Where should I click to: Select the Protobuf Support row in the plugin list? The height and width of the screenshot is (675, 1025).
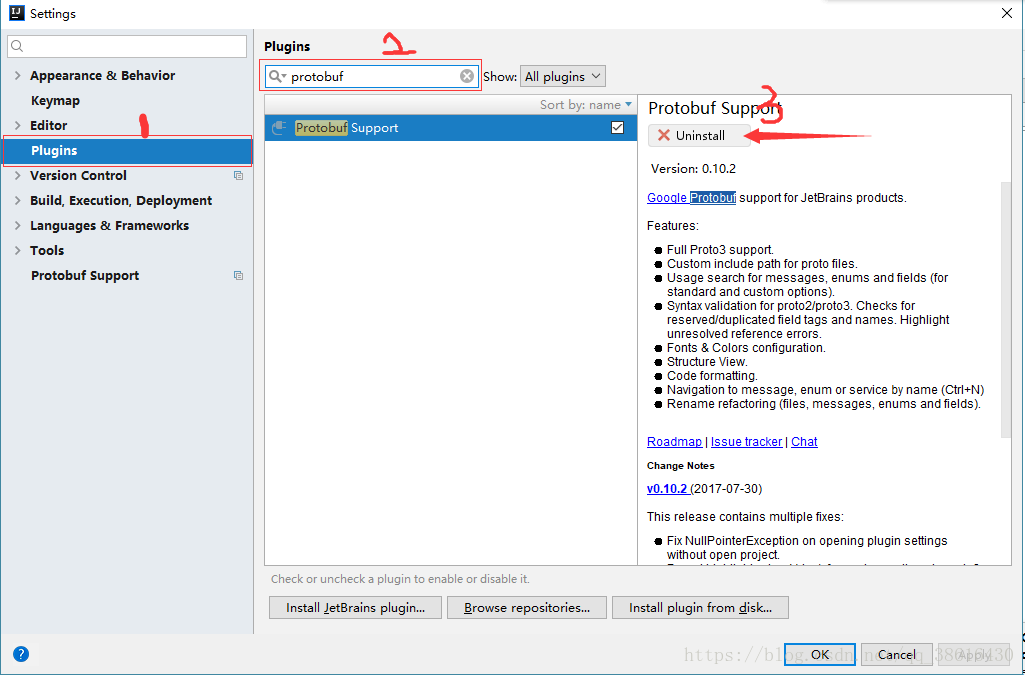pos(450,128)
